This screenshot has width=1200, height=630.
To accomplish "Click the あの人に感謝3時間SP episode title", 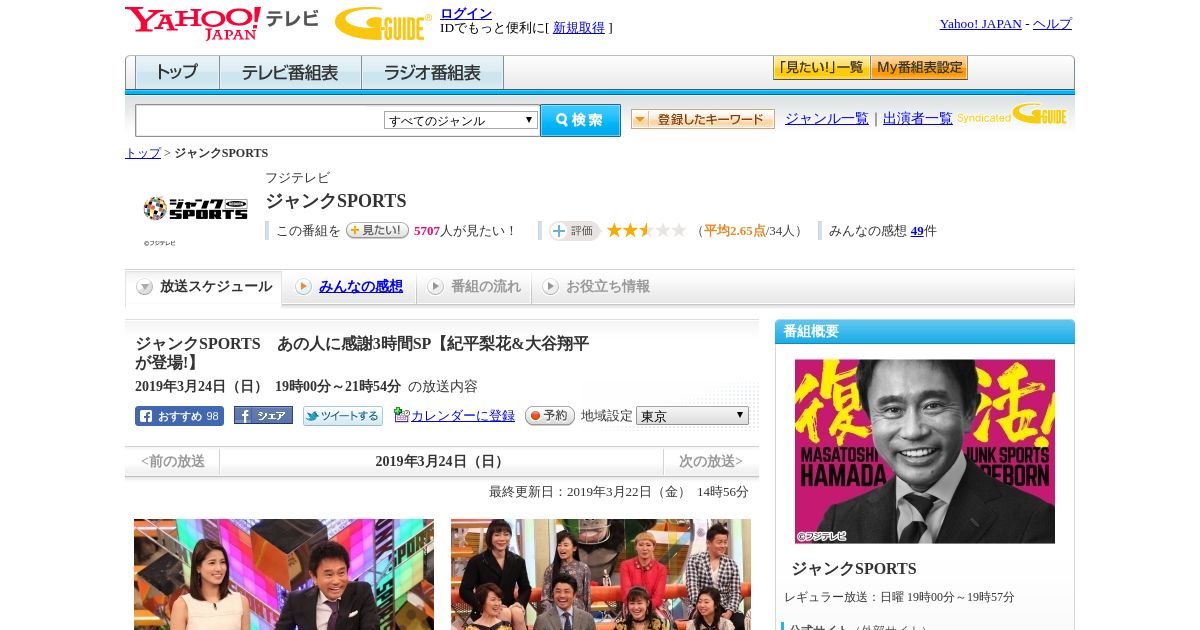I will 362,353.
